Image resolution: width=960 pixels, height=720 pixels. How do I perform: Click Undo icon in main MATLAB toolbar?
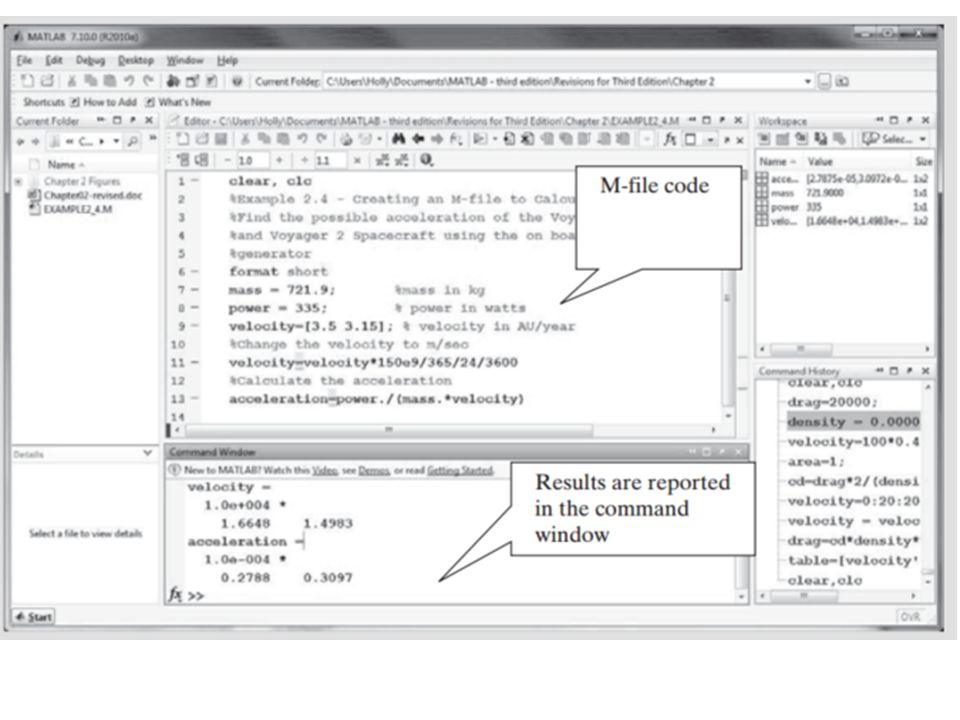click(x=129, y=81)
